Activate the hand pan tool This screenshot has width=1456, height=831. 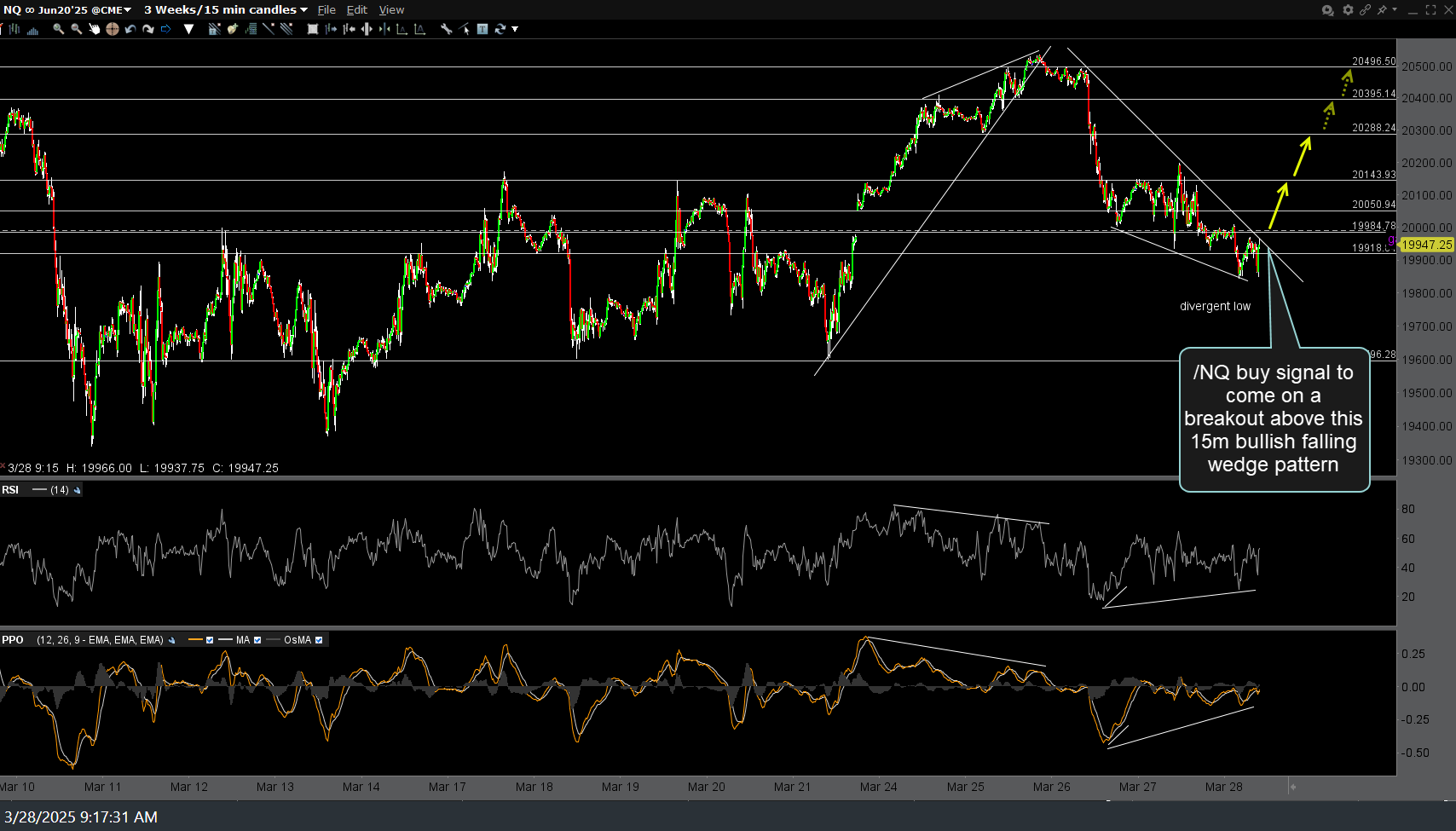point(94,28)
